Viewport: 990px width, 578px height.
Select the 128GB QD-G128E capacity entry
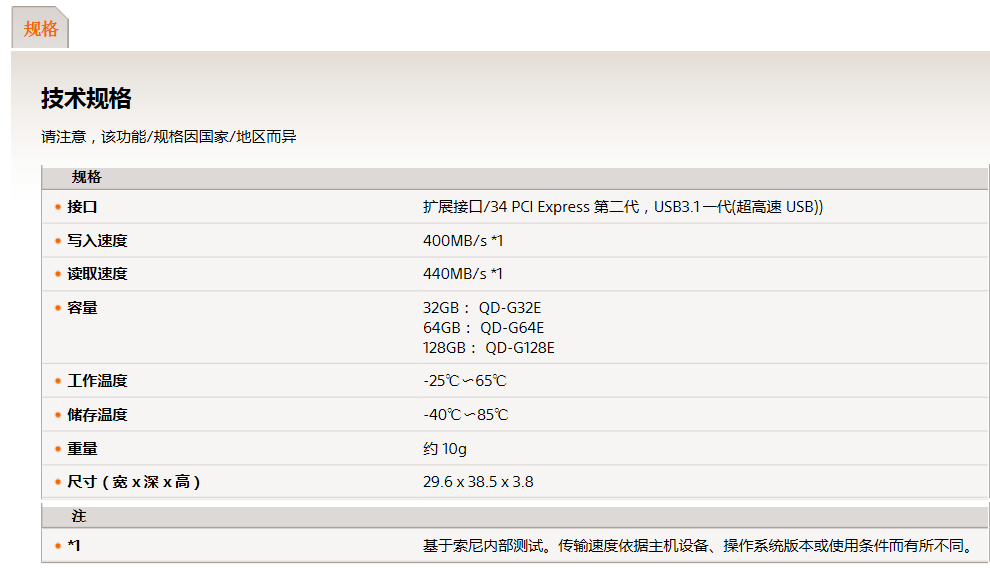488,348
